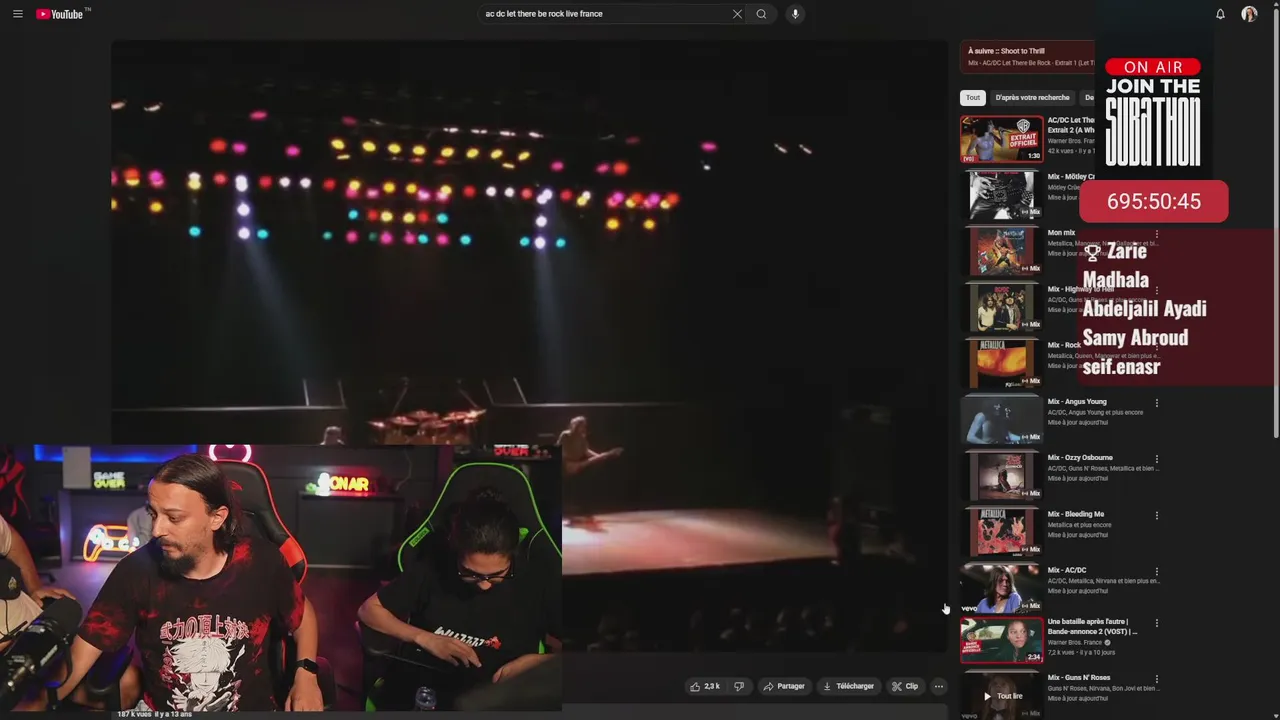Open the YouTube hamburger guide menu

(x=17, y=14)
